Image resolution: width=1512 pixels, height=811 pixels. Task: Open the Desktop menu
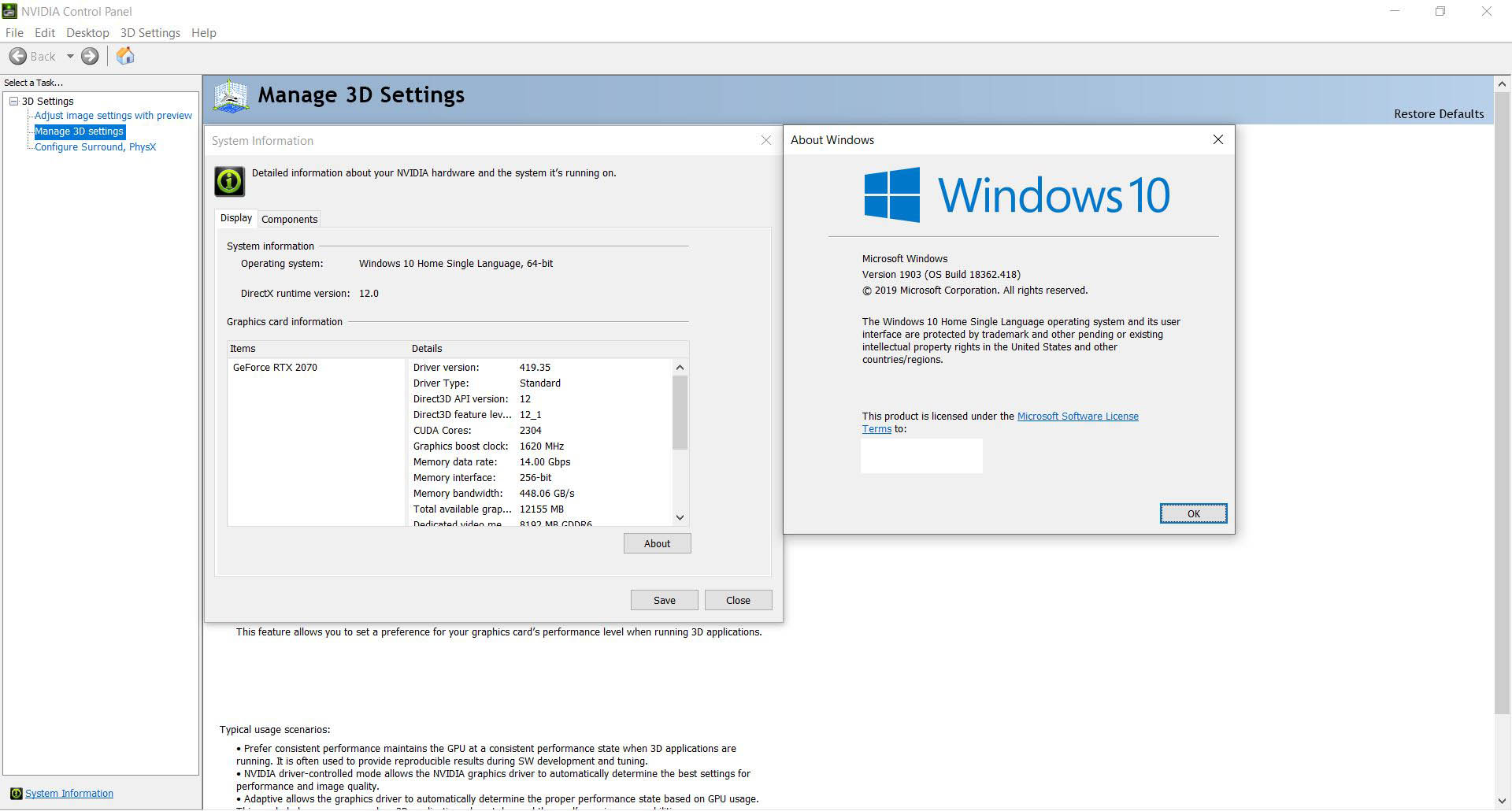[x=87, y=33]
